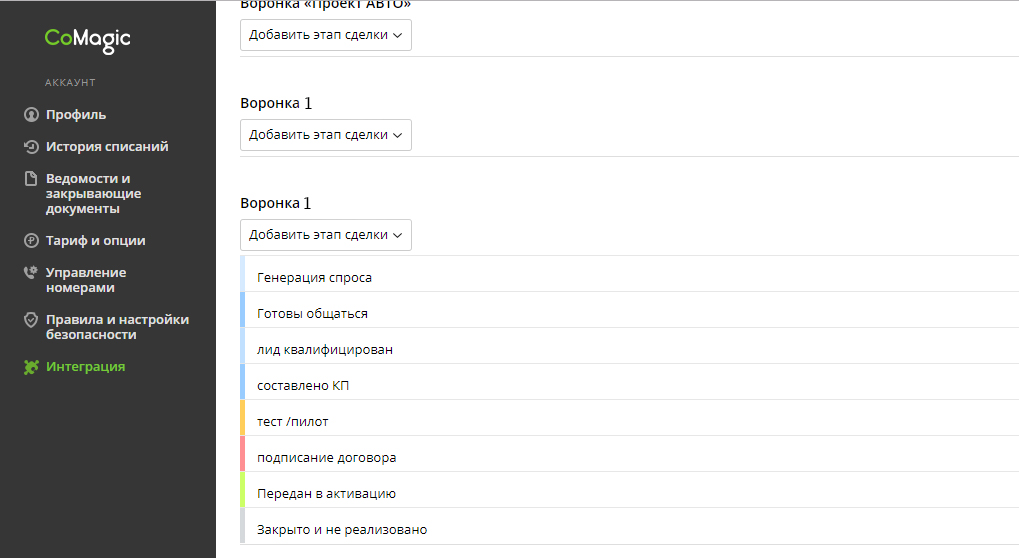Select the Закрыто и не реализовано stage
This screenshot has height=558, width=1019.
tap(630, 526)
